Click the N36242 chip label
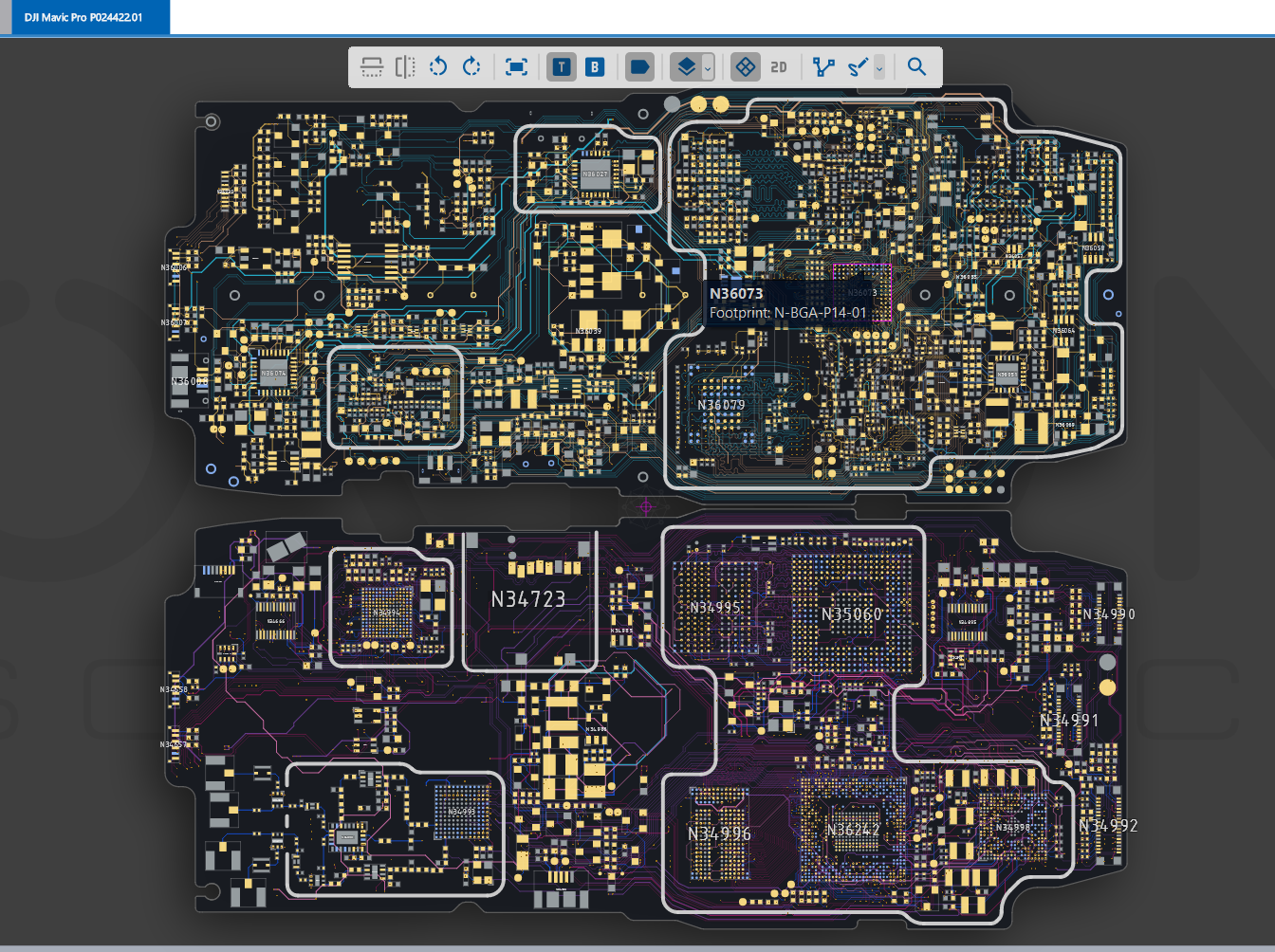1275x952 pixels. coord(853,830)
